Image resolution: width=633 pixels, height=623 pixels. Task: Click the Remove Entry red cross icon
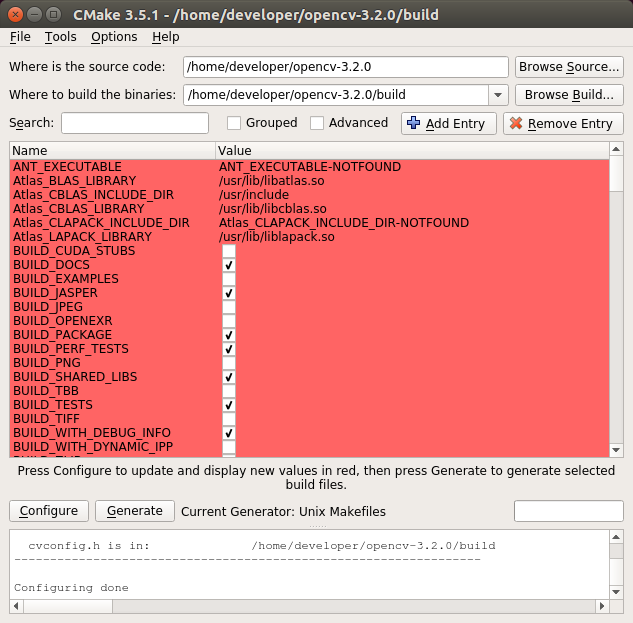[516, 123]
